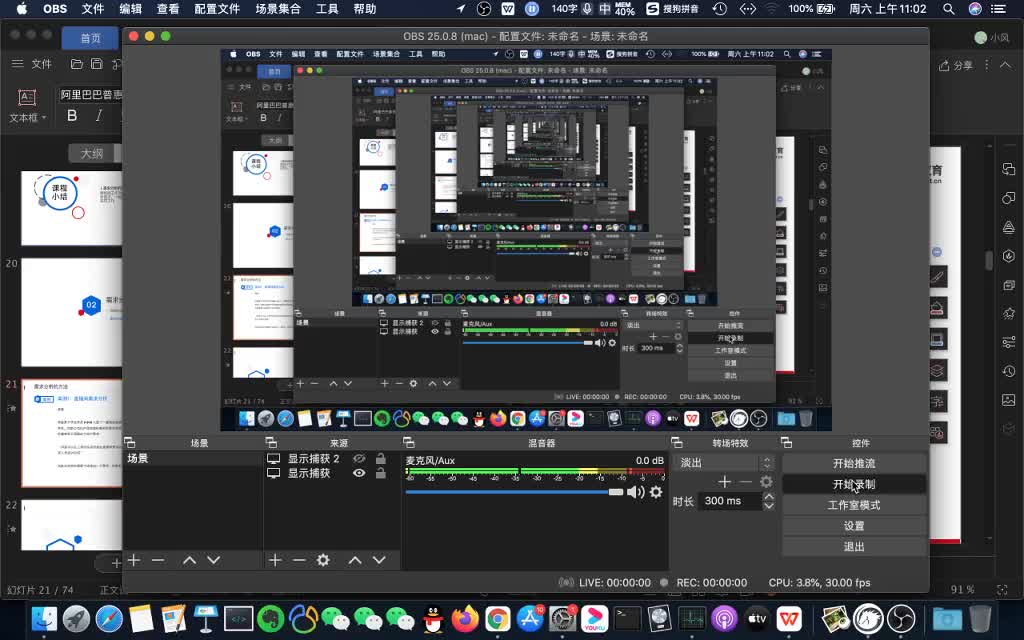This screenshot has width=1024, height=640.
Task: Add a new source in the 来源 panel
Action: (275, 560)
